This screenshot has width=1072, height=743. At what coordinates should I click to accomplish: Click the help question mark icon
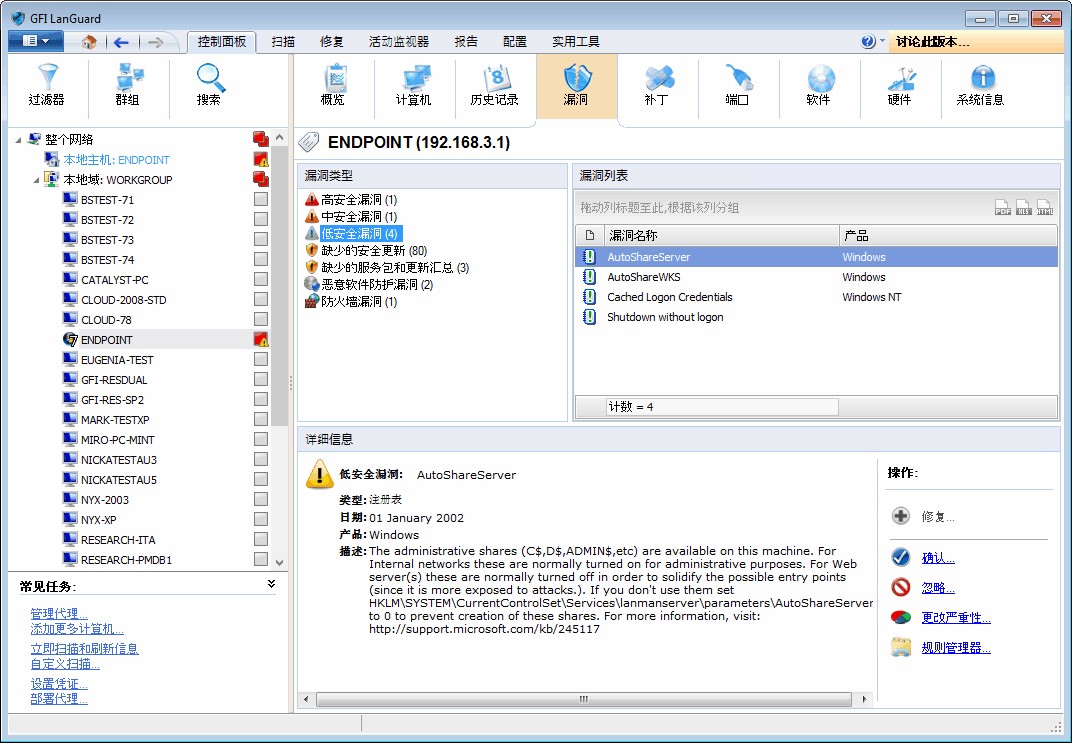tap(868, 42)
